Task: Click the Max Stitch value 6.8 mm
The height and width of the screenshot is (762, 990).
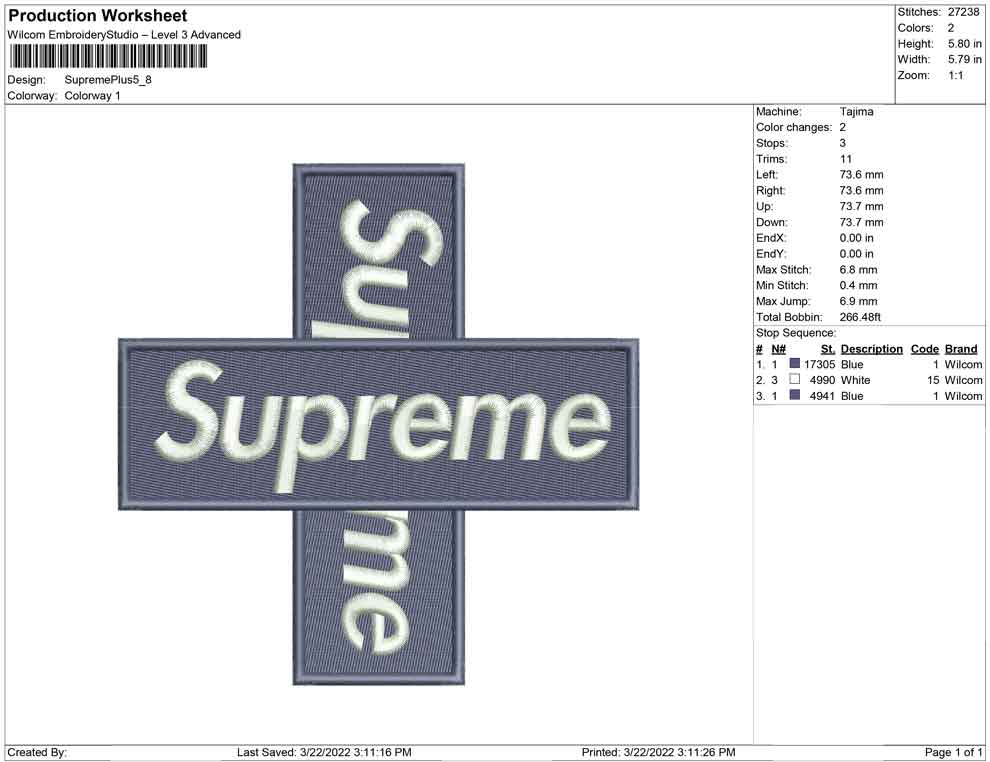Action: pyautogui.click(x=858, y=270)
